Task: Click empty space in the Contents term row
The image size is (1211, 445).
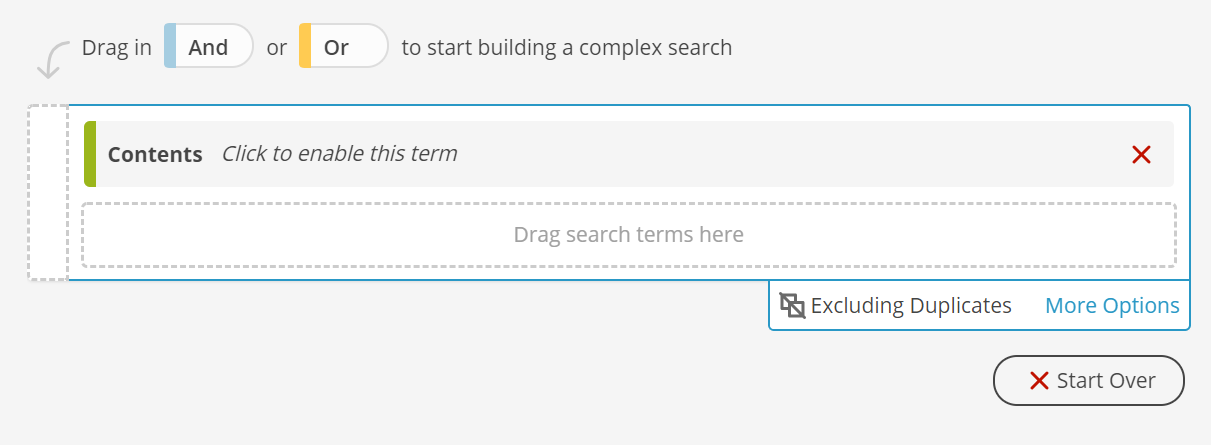Action: [x=790, y=154]
